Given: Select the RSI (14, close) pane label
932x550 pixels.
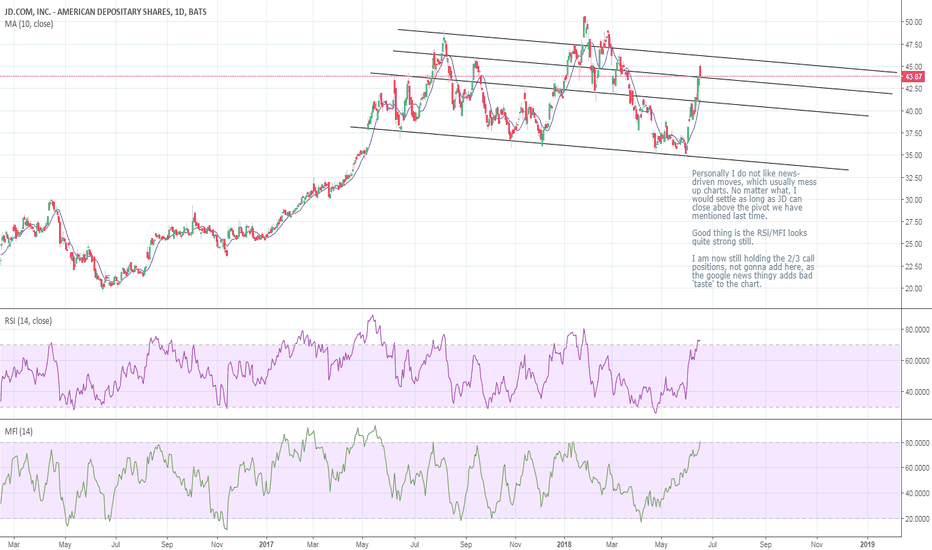Looking at the screenshot, I should (28, 320).
